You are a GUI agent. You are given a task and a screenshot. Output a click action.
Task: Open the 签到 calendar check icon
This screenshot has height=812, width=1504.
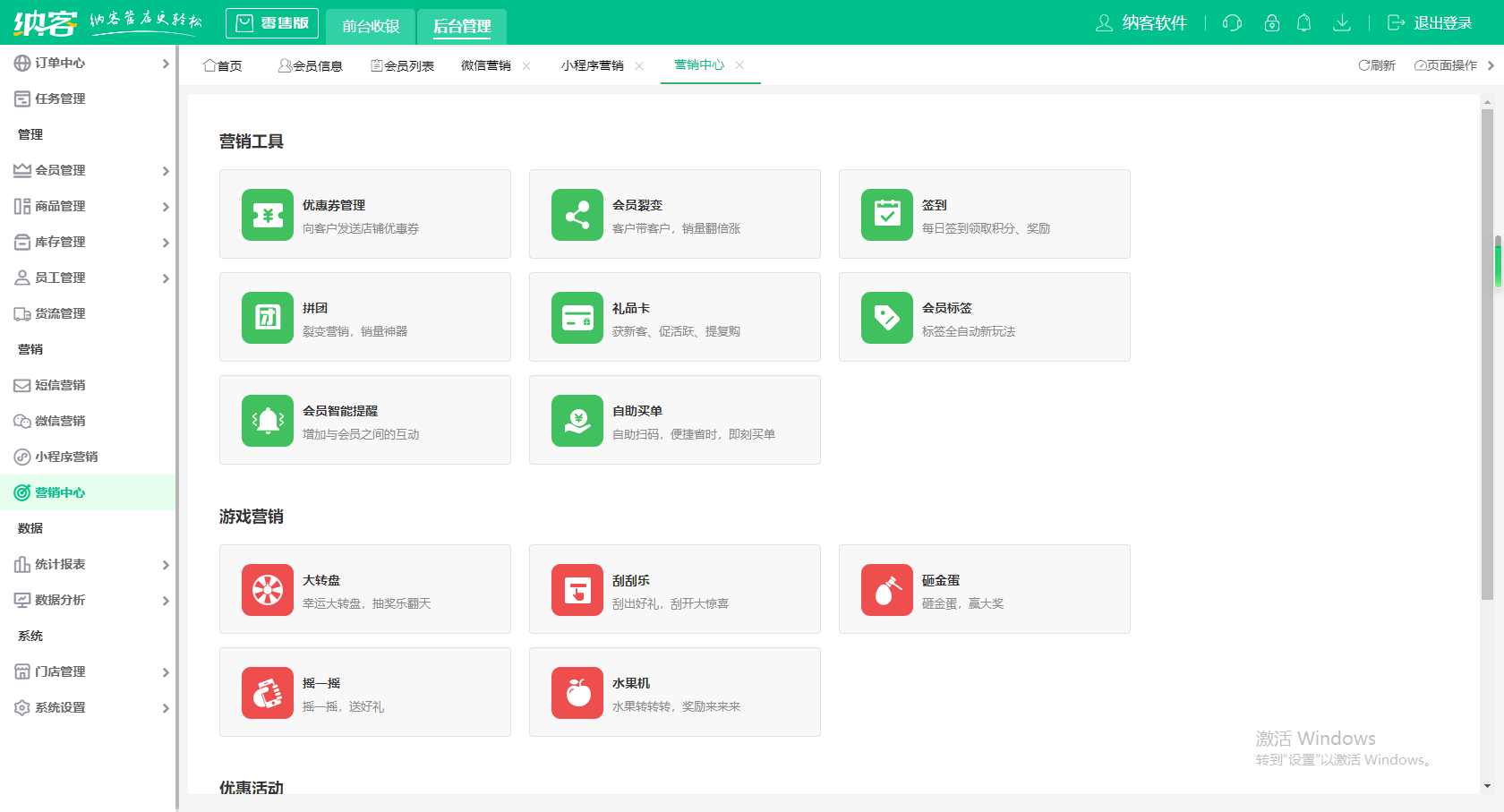click(x=887, y=215)
